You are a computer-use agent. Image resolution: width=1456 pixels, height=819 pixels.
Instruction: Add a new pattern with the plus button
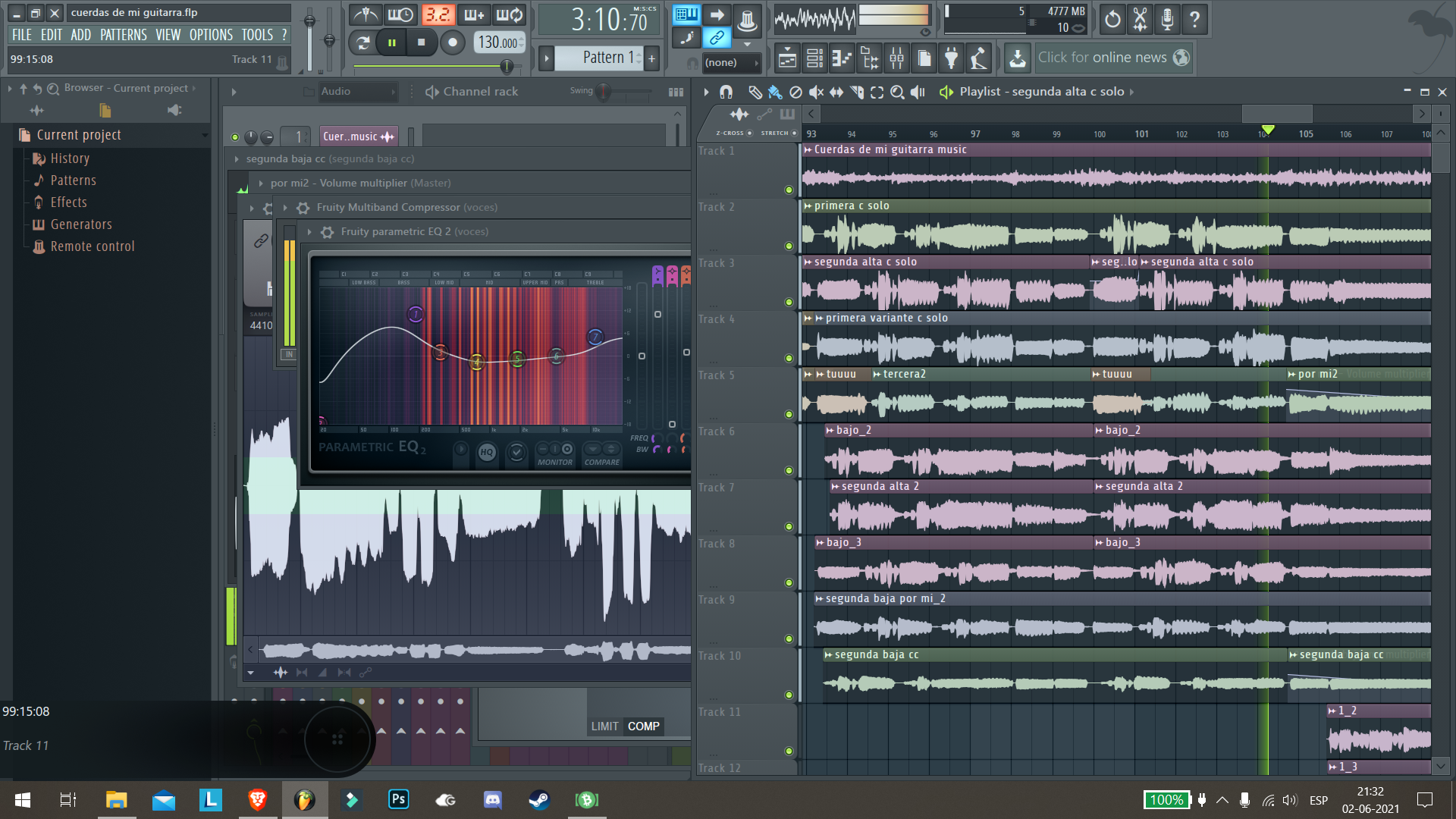point(651,58)
